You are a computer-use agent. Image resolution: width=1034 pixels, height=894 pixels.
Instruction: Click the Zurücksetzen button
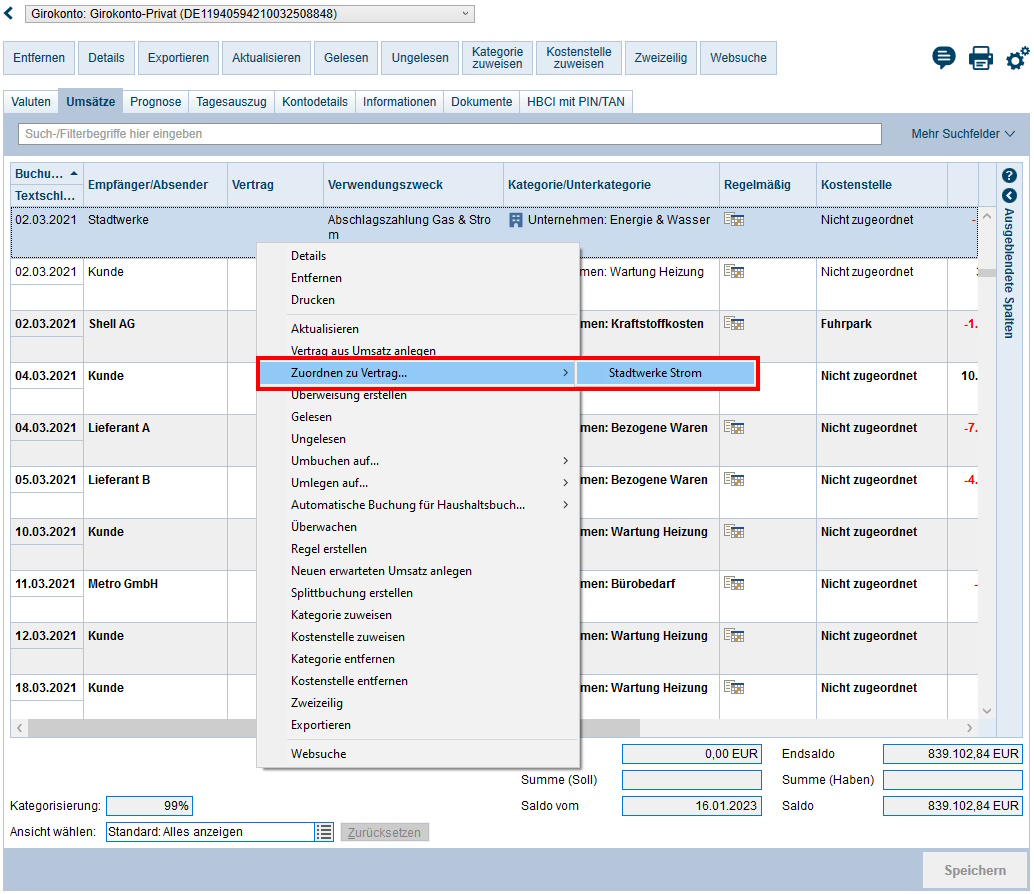384,833
